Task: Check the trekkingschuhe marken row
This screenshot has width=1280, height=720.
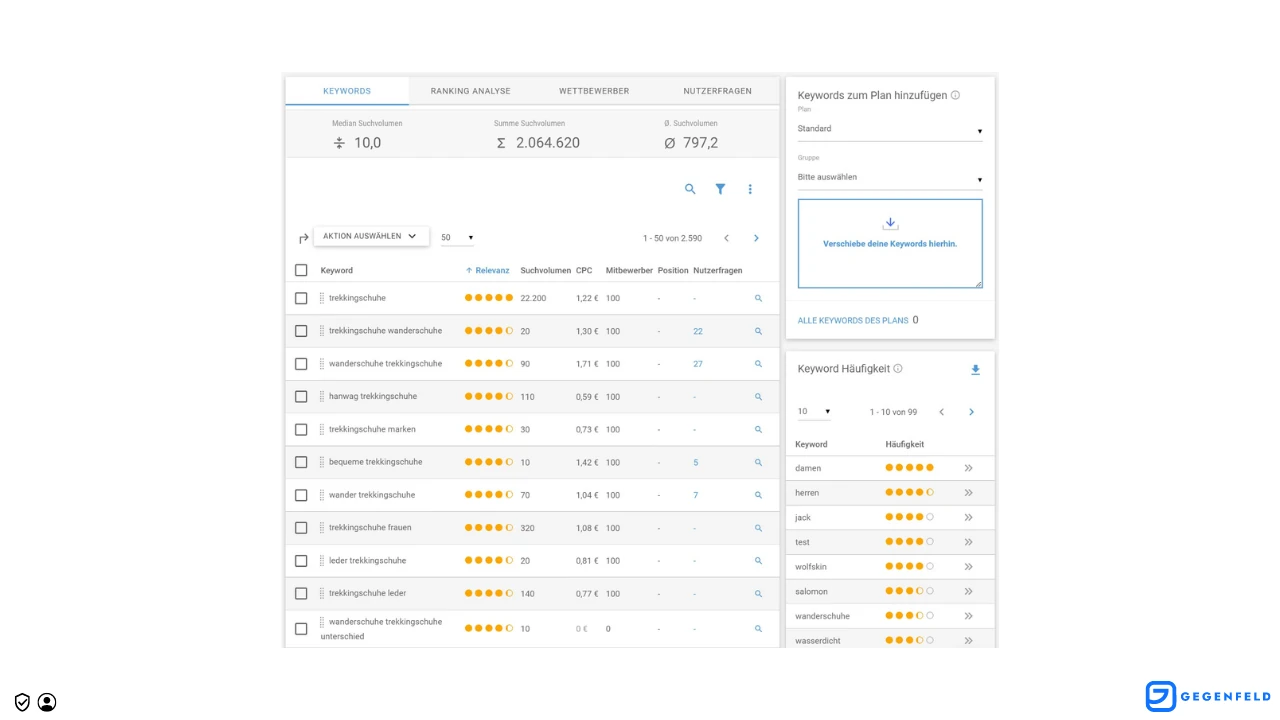Action: [x=301, y=429]
